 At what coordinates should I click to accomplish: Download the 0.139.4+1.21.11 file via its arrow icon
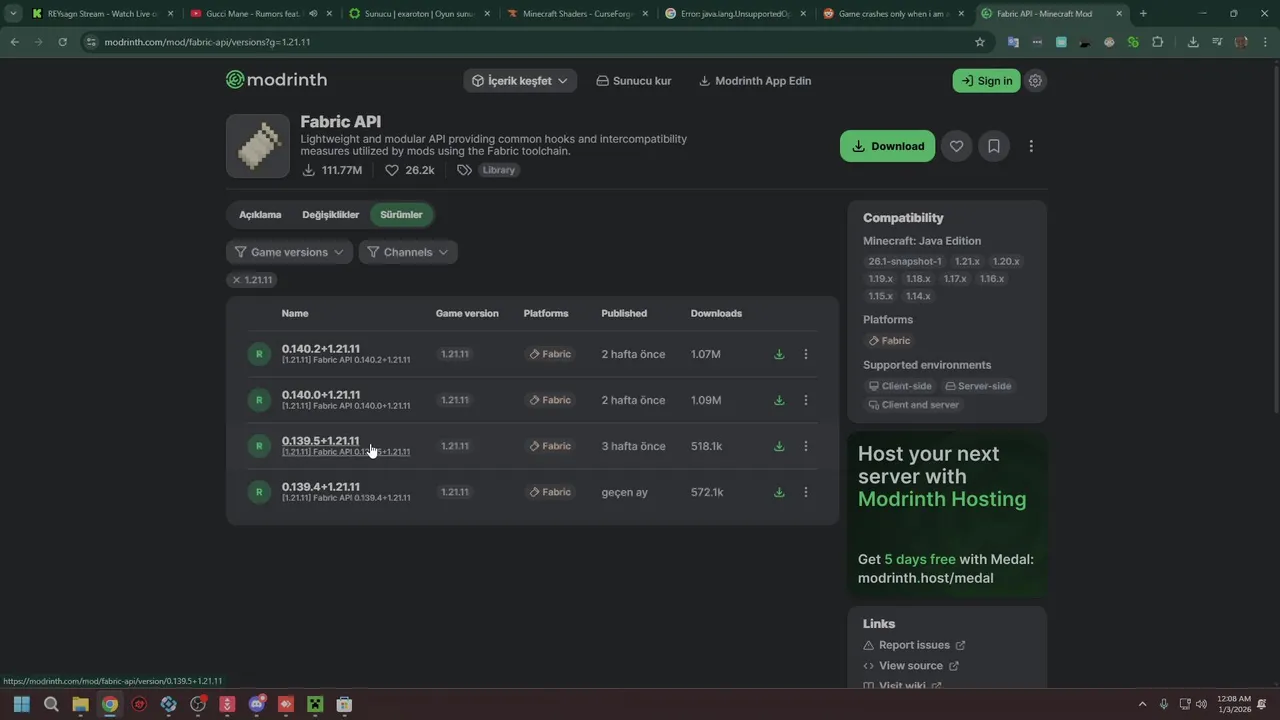pos(779,492)
